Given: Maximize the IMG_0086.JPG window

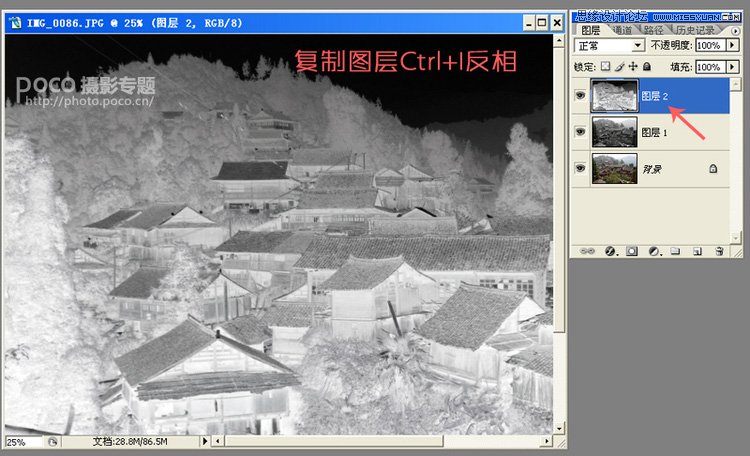Looking at the screenshot, I should pos(542,23).
